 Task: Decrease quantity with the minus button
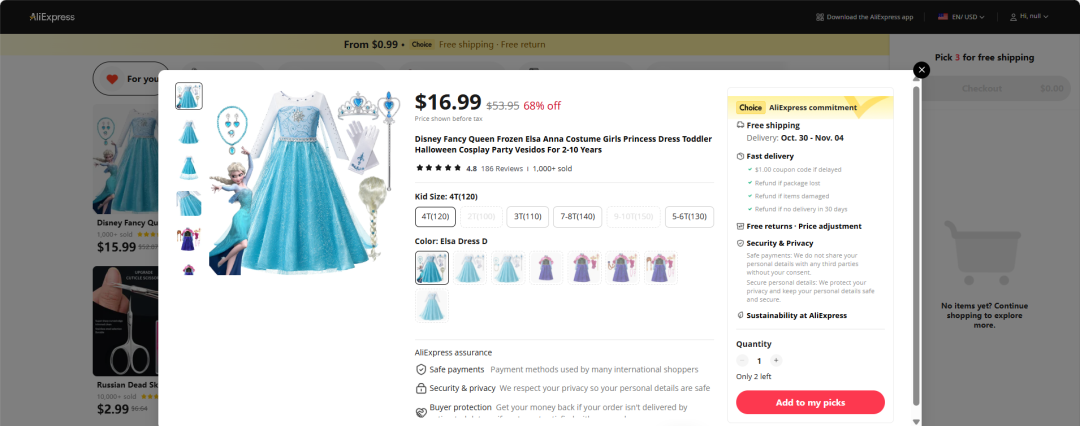742,361
